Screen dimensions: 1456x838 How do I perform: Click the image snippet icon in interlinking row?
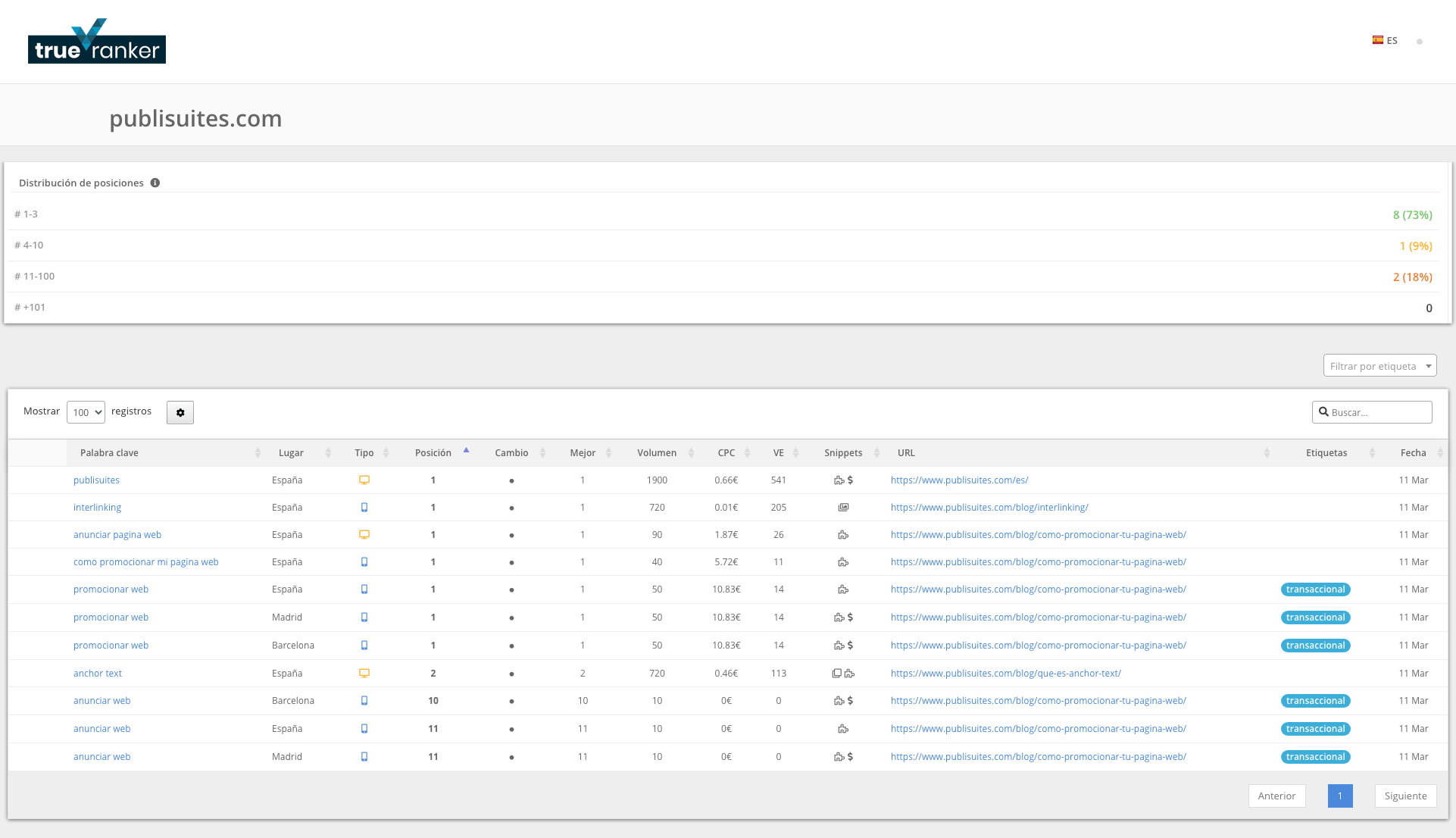843,508
